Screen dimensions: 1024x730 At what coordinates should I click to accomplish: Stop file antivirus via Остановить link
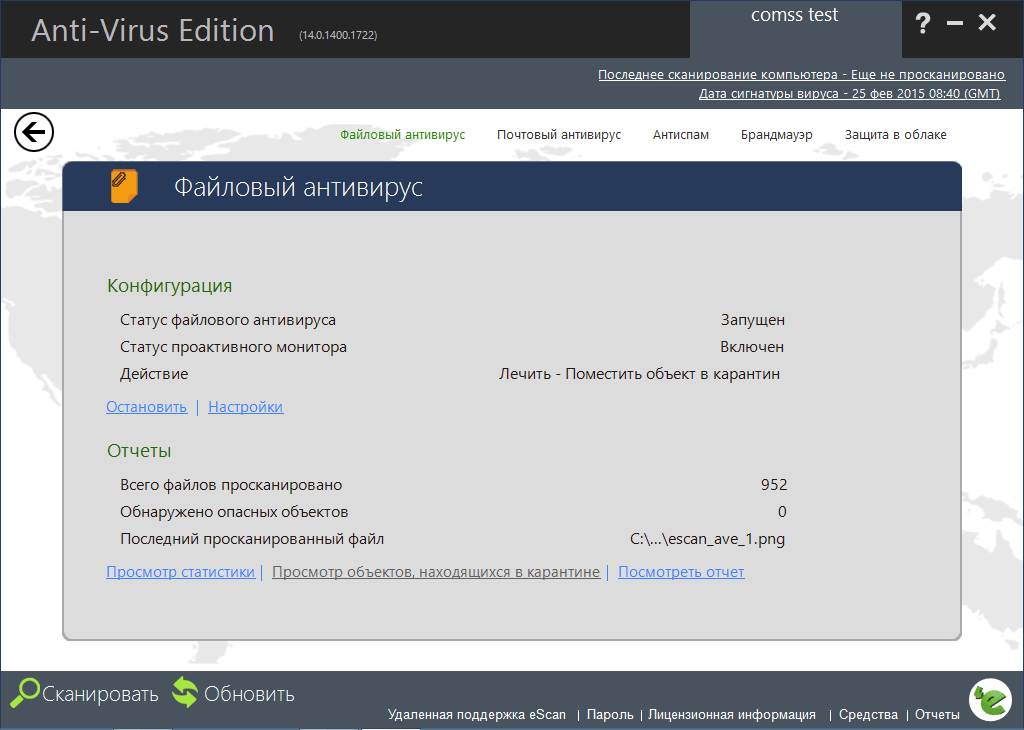(x=145, y=407)
